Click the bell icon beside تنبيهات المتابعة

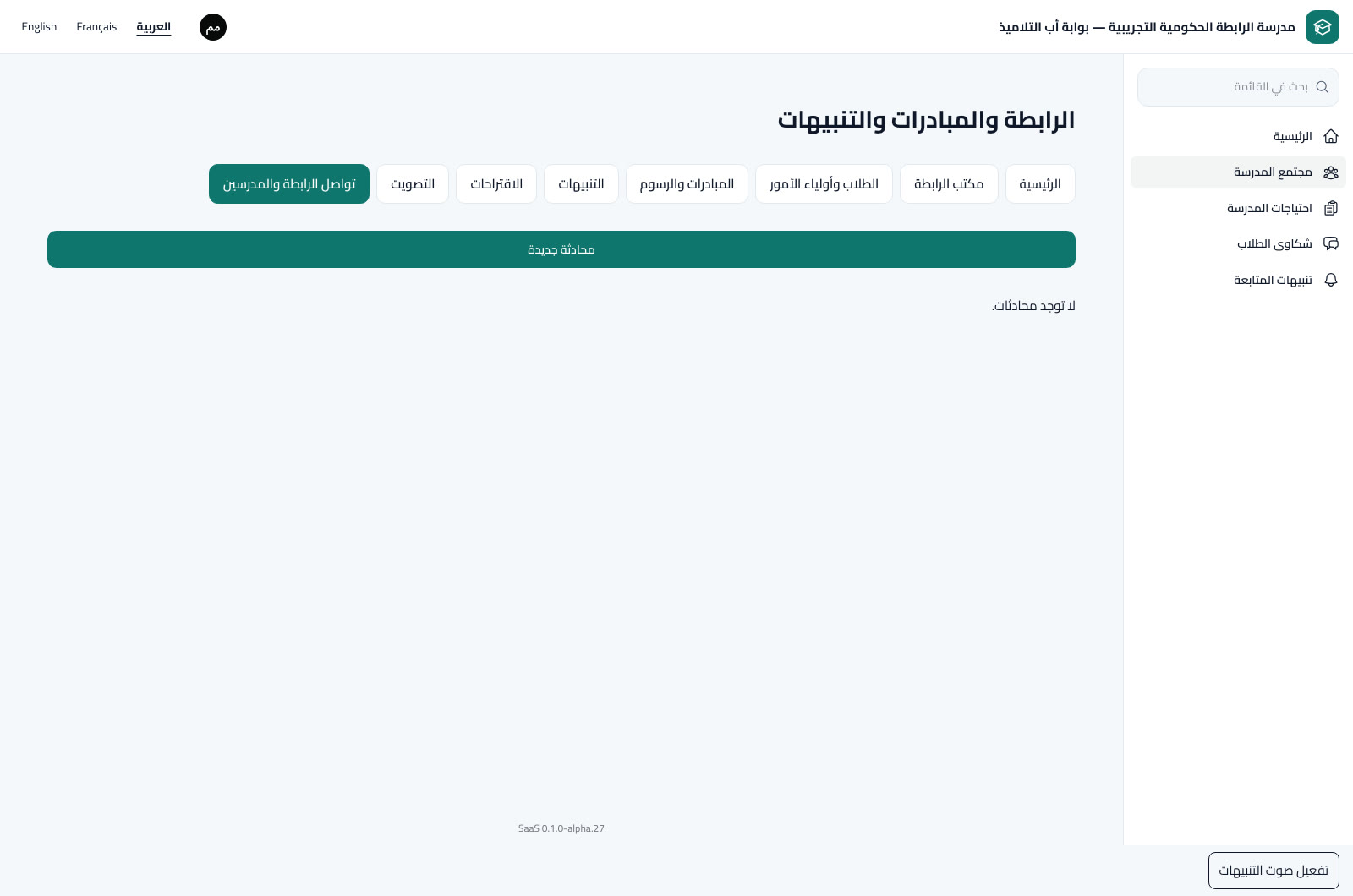pyautogui.click(x=1331, y=280)
